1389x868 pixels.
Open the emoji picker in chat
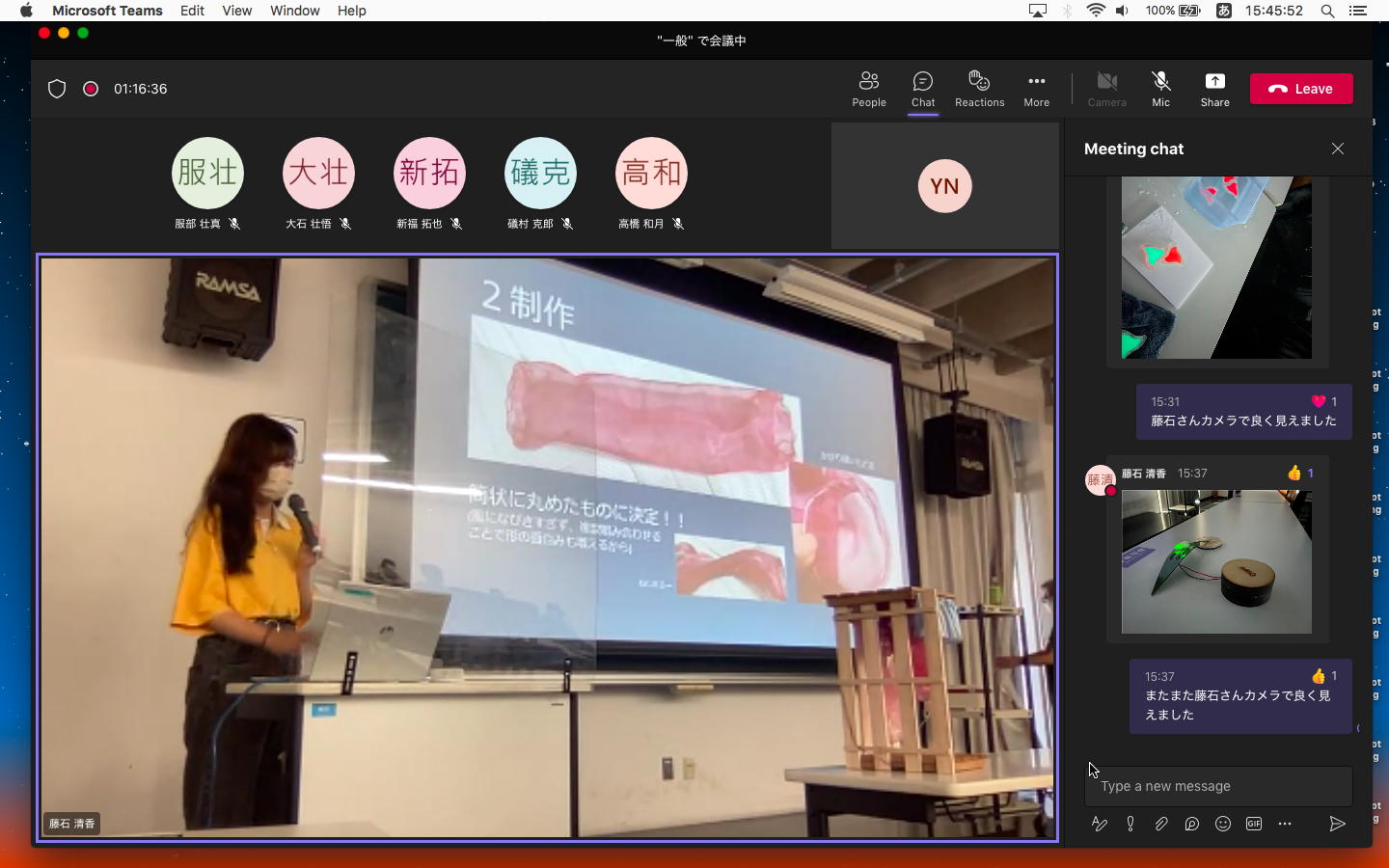click(1223, 824)
